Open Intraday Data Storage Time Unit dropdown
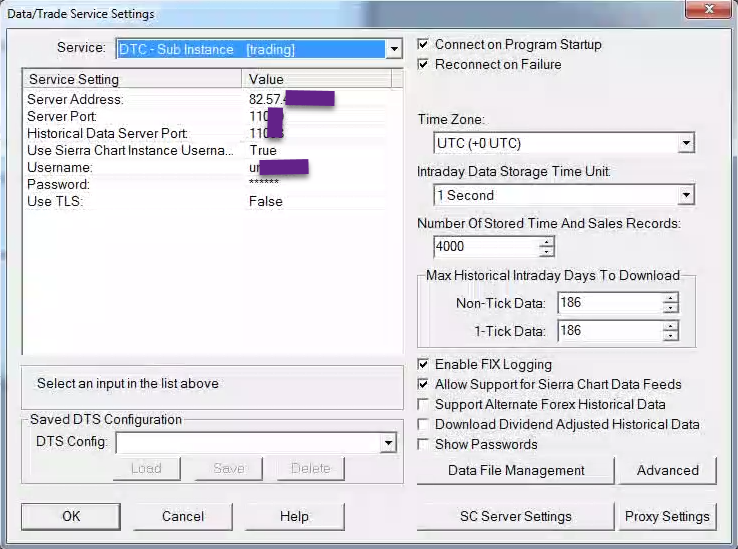 tap(686, 195)
